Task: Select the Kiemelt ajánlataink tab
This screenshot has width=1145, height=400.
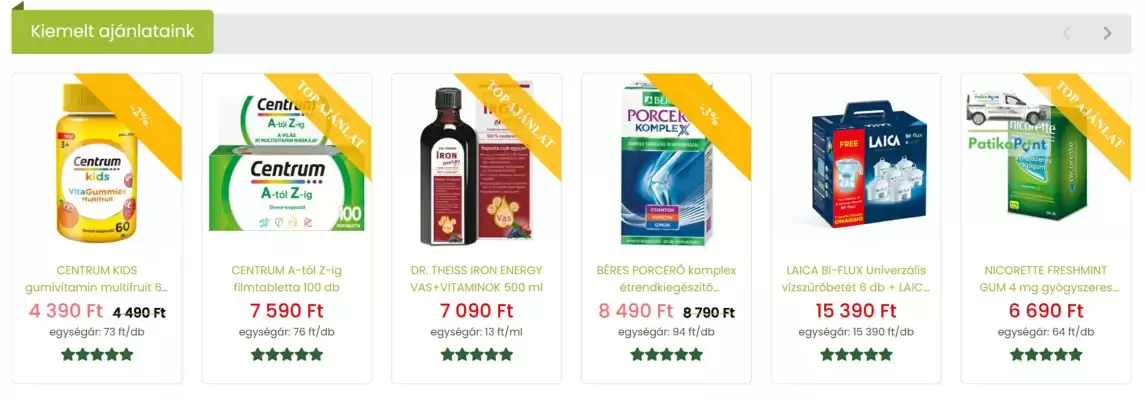Action: 112,31
